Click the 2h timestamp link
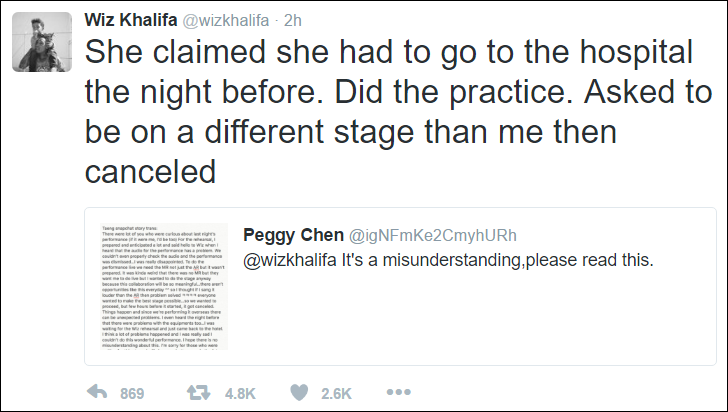Viewport: 728px width, 412px height. (292, 20)
